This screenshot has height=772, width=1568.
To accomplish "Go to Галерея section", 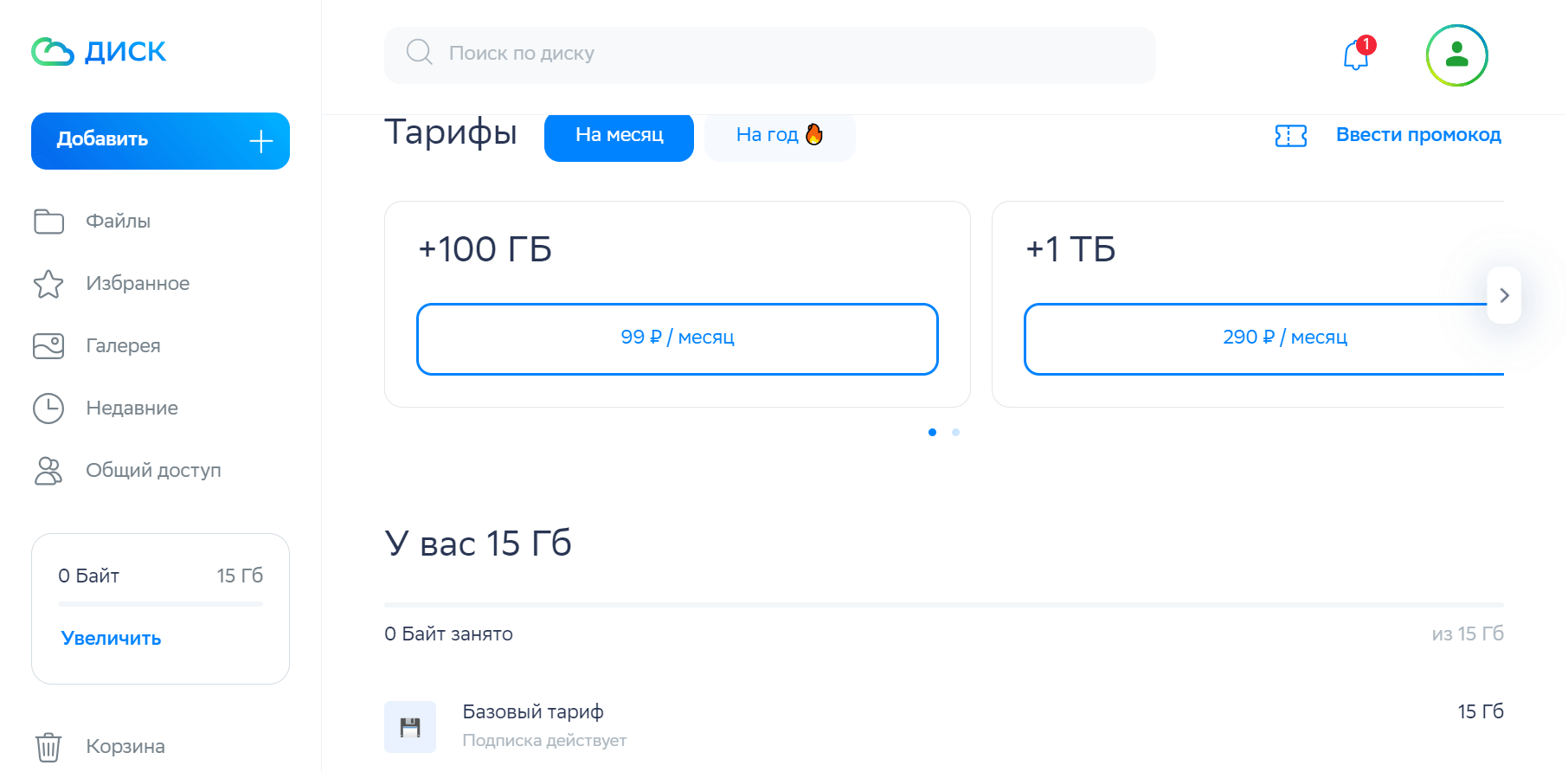I will (96, 346).
